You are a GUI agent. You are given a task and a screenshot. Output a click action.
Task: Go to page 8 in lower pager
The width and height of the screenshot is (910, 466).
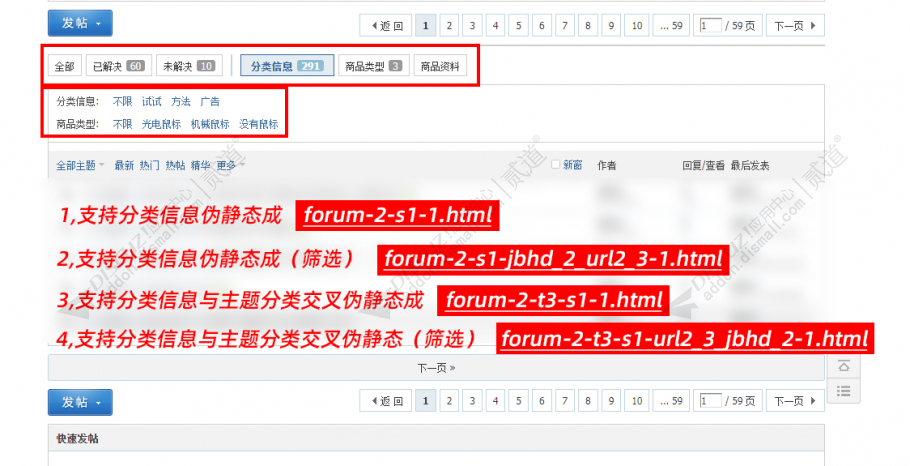588,401
